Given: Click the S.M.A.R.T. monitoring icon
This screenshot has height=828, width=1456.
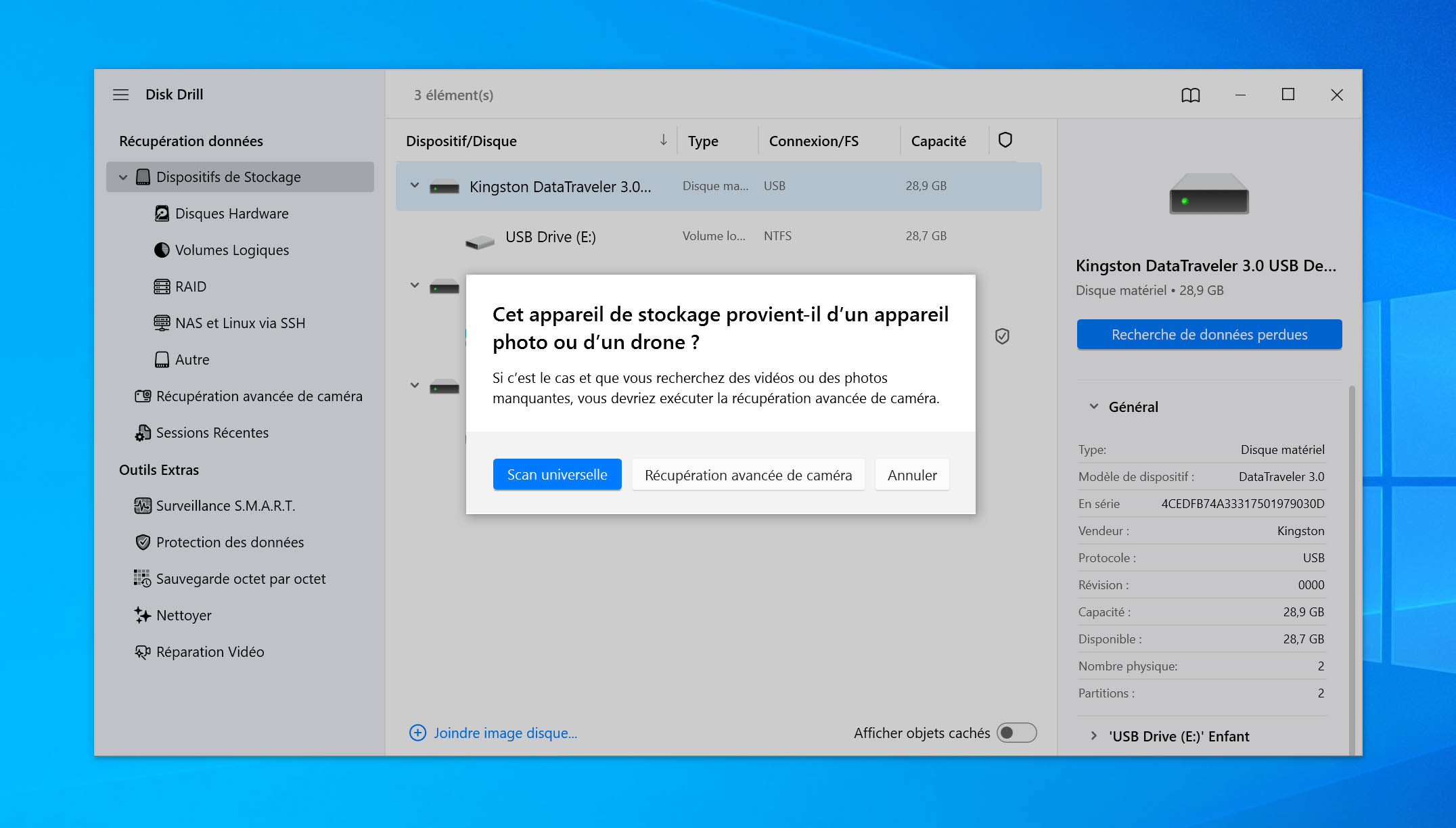Looking at the screenshot, I should (x=143, y=506).
